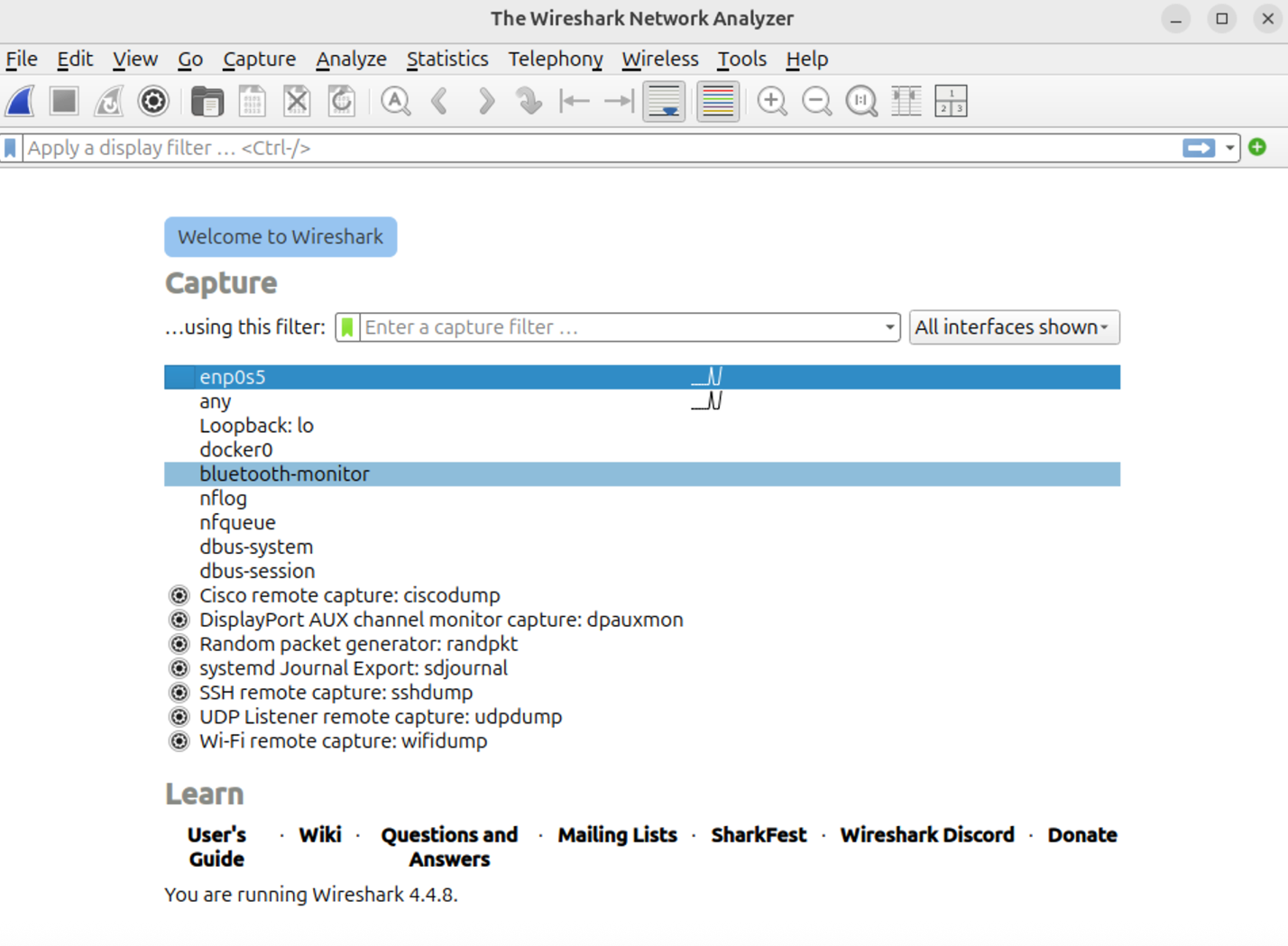Open the Telephony menu

point(555,59)
